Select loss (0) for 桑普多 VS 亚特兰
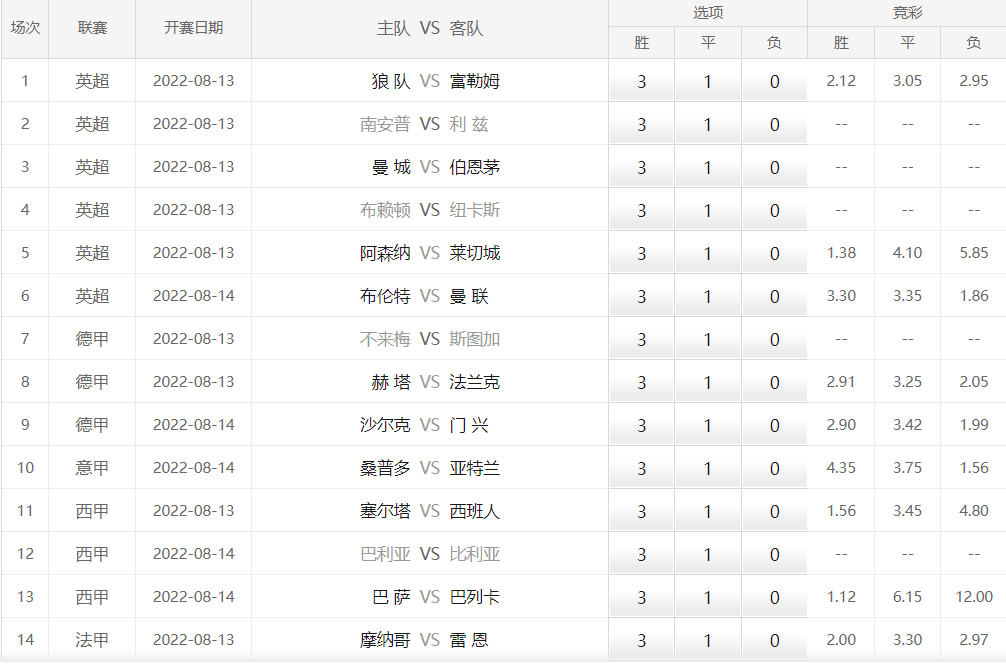The width and height of the screenshot is (1006, 664). (774, 468)
